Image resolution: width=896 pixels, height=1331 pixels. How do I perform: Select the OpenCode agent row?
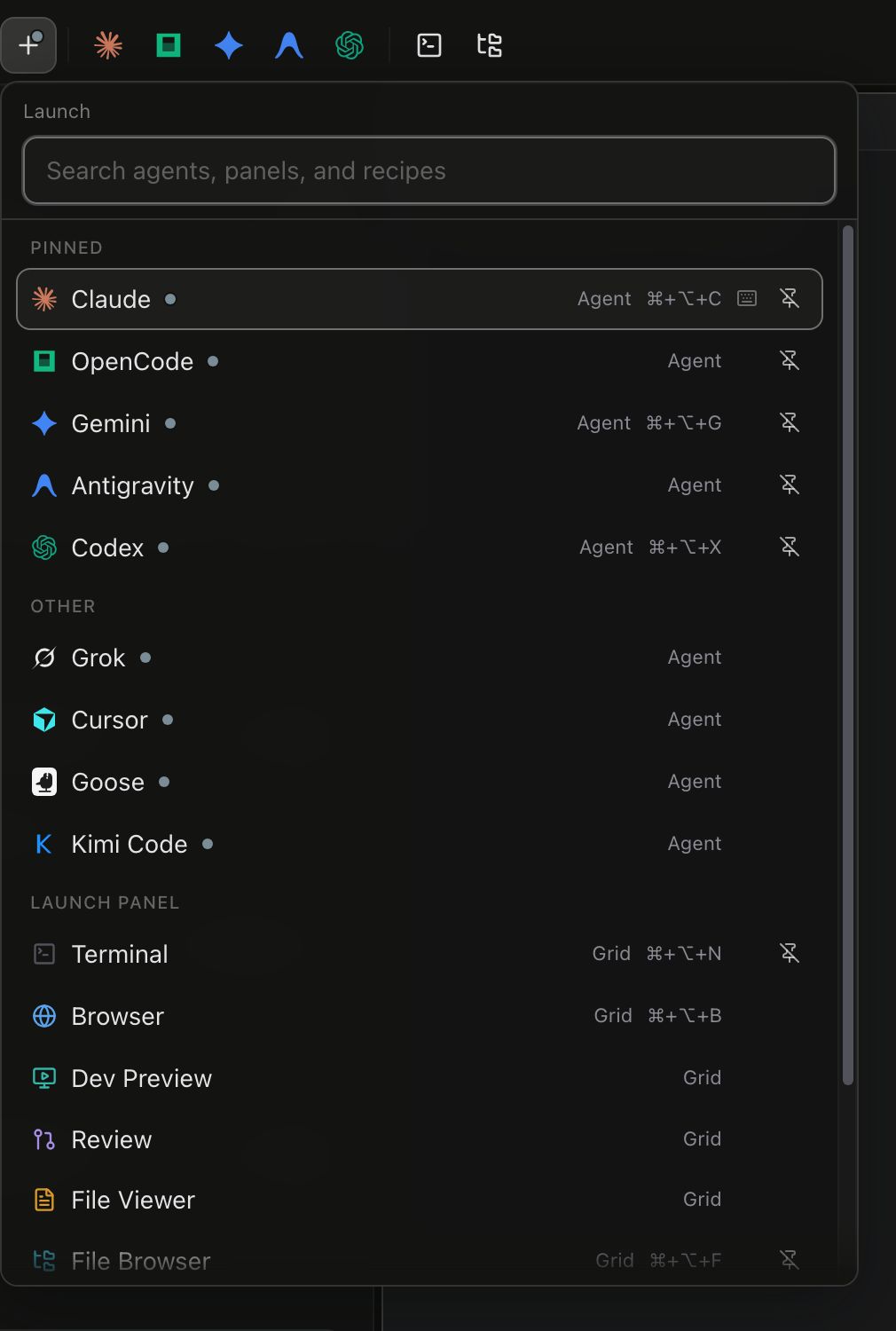420,361
